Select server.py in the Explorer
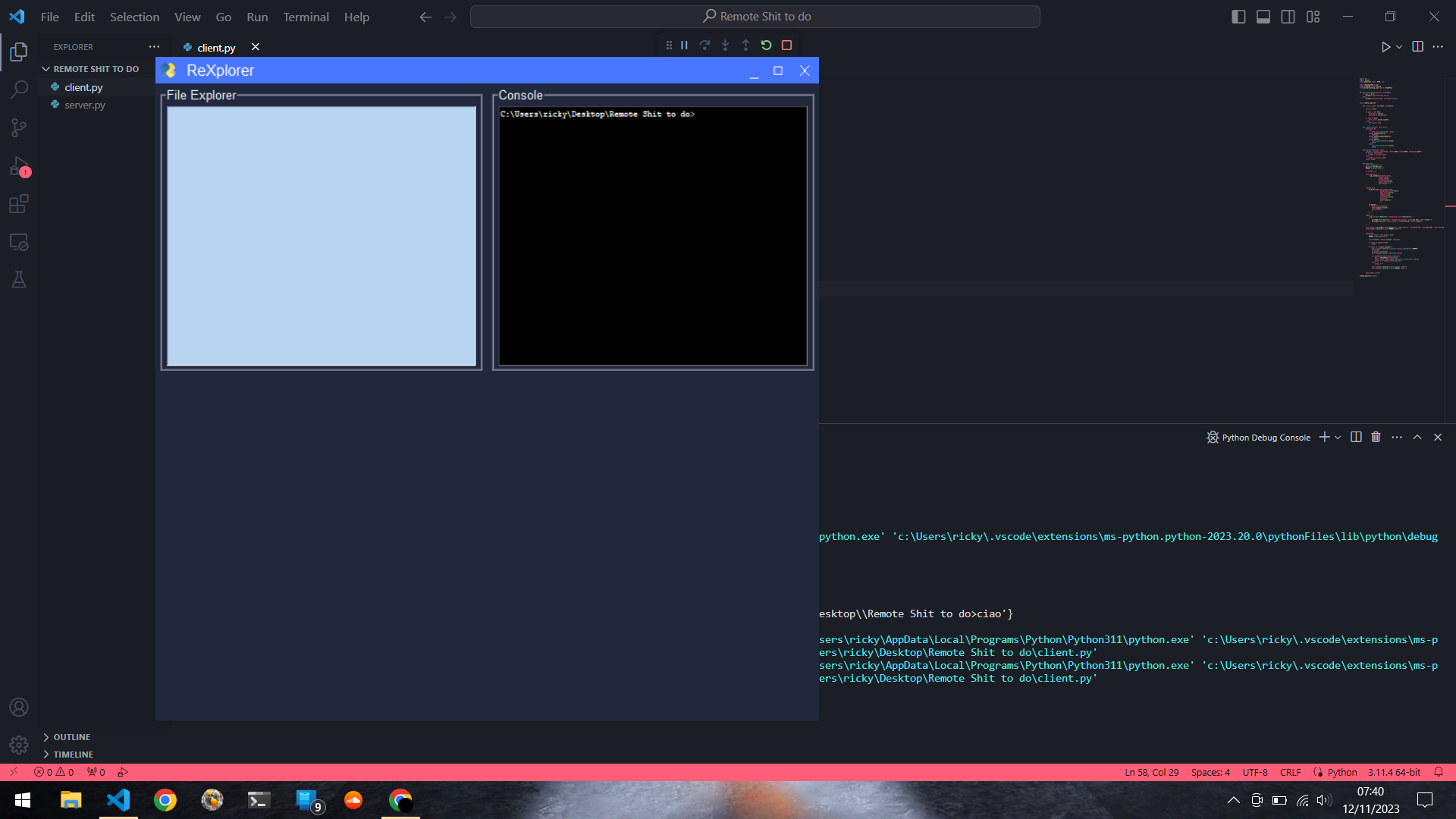1456x819 pixels. point(85,105)
